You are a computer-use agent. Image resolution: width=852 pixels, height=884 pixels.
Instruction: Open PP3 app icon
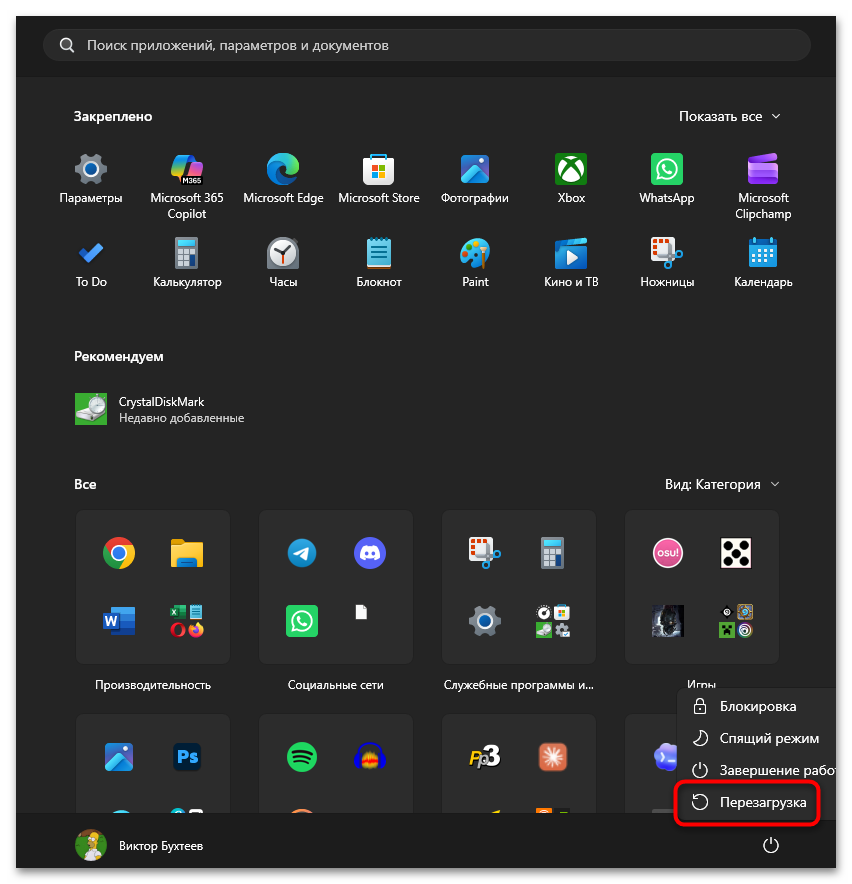[x=484, y=757]
